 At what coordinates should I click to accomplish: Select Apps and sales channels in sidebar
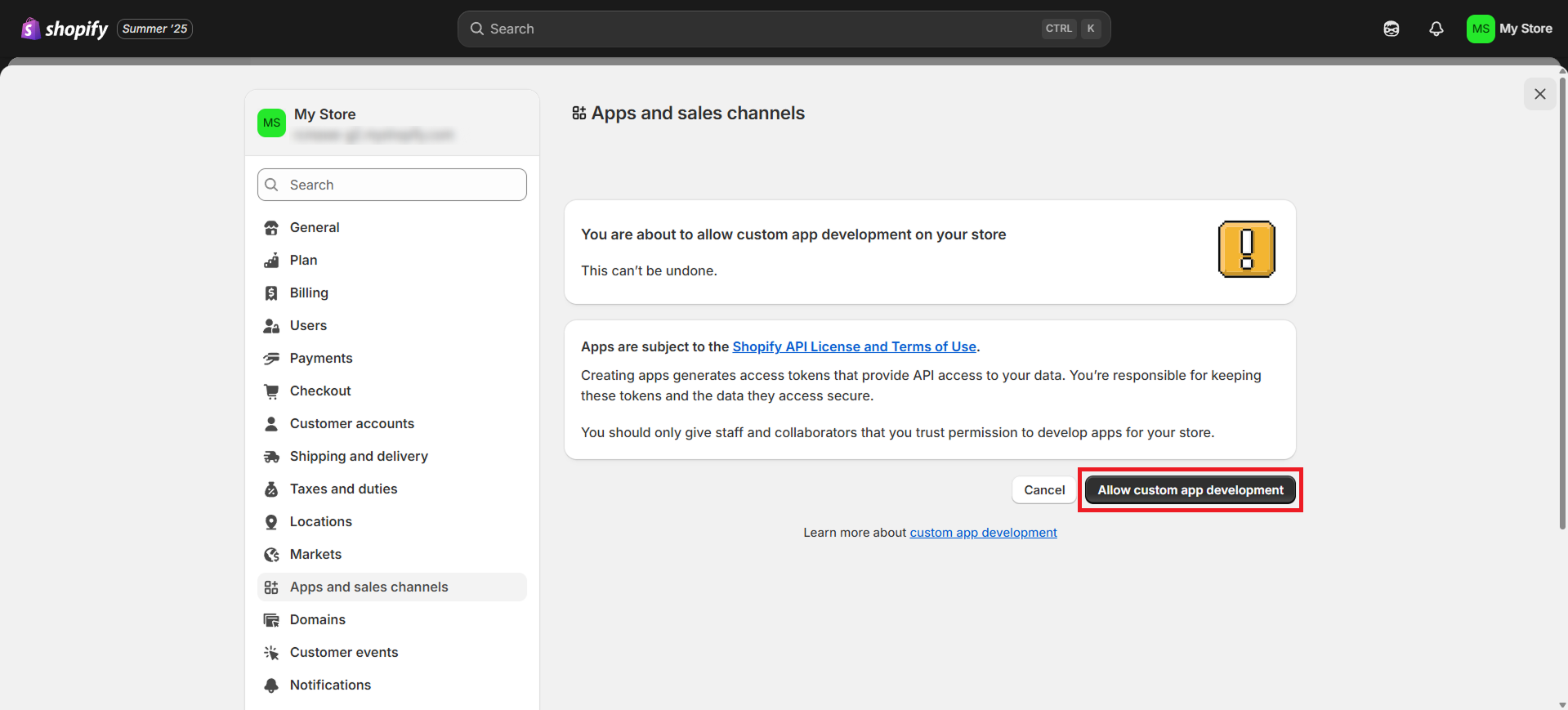point(392,587)
